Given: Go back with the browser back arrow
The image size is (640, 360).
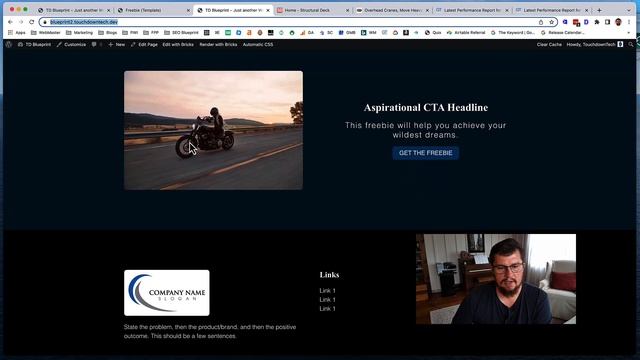Looking at the screenshot, I should (10, 22).
